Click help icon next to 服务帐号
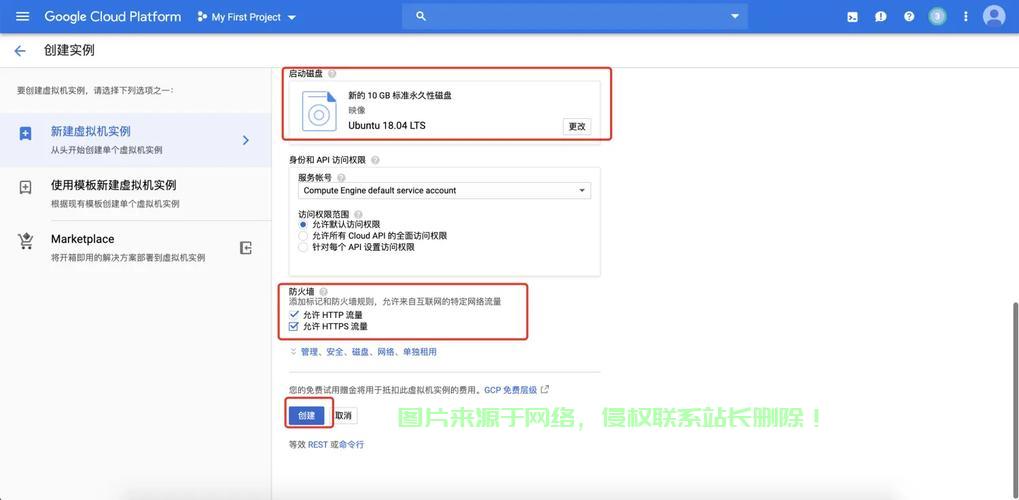This screenshot has height=500, width=1019. pyautogui.click(x=341, y=178)
